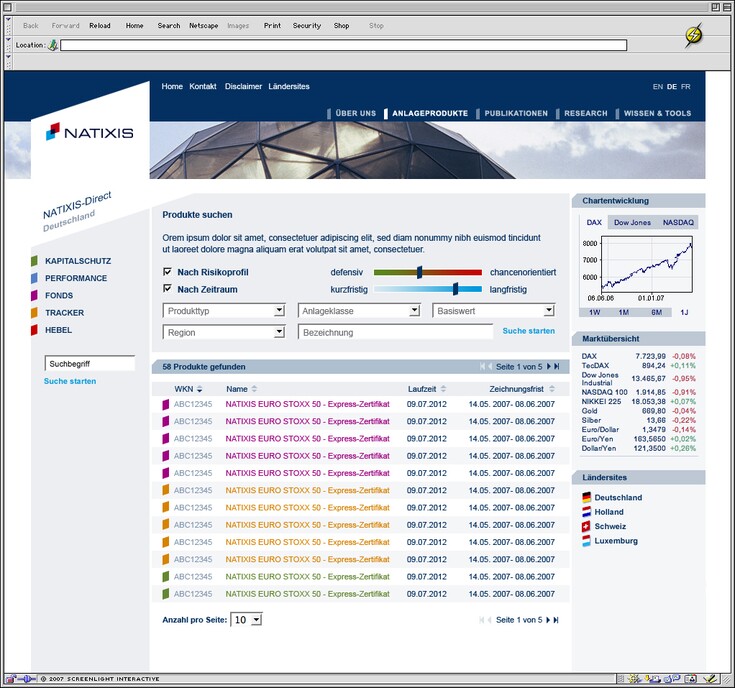The image size is (735, 688).
Task: Open TRACKER category
Action: (x=64, y=313)
